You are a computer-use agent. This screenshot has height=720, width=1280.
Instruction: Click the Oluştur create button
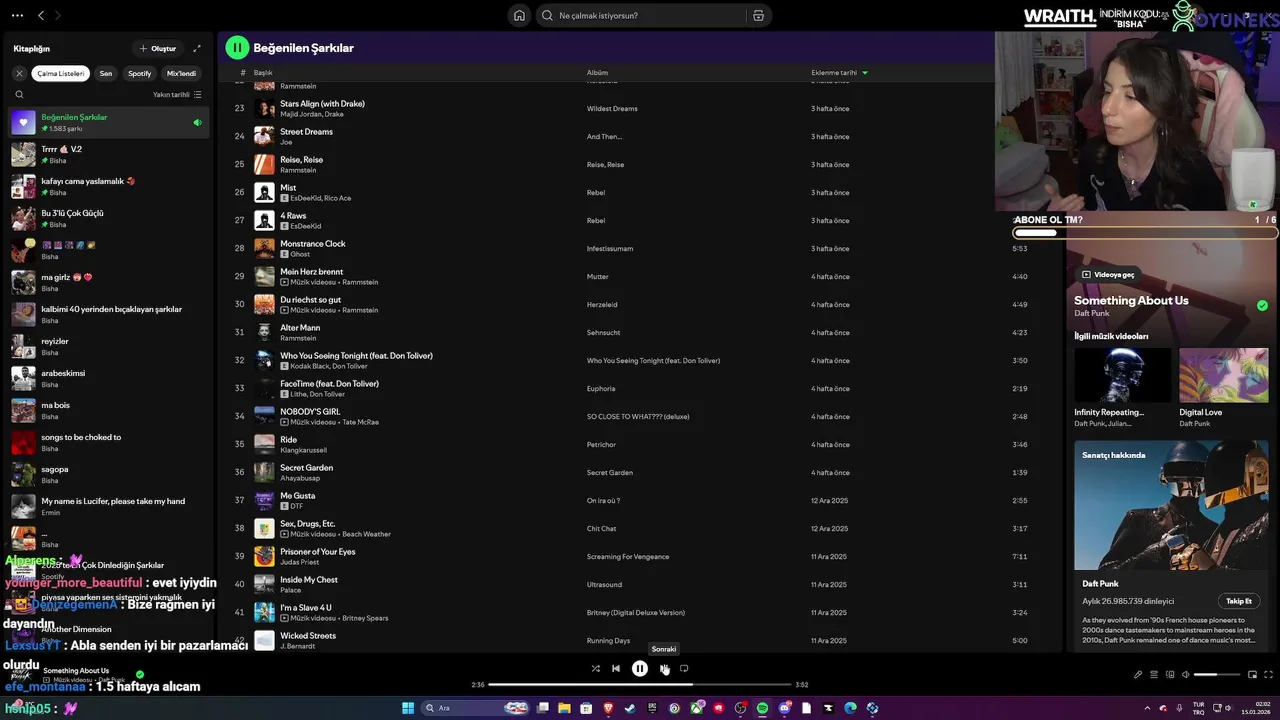pyautogui.click(x=158, y=48)
